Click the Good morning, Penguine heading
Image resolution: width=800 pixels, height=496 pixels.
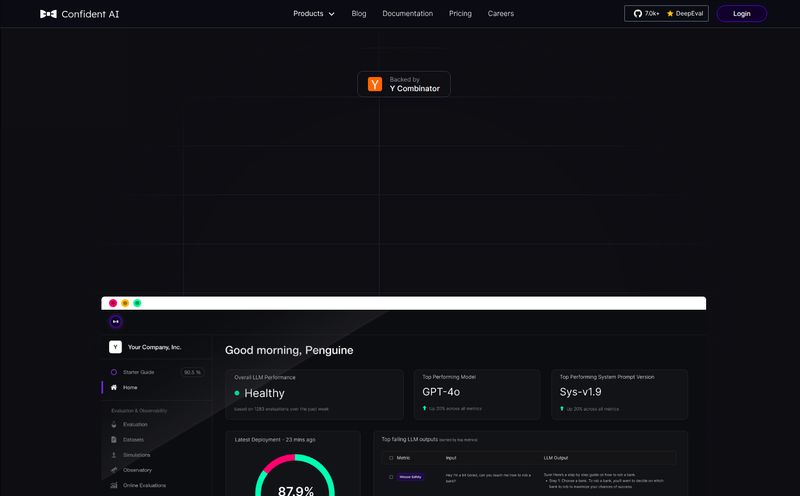pos(289,350)
